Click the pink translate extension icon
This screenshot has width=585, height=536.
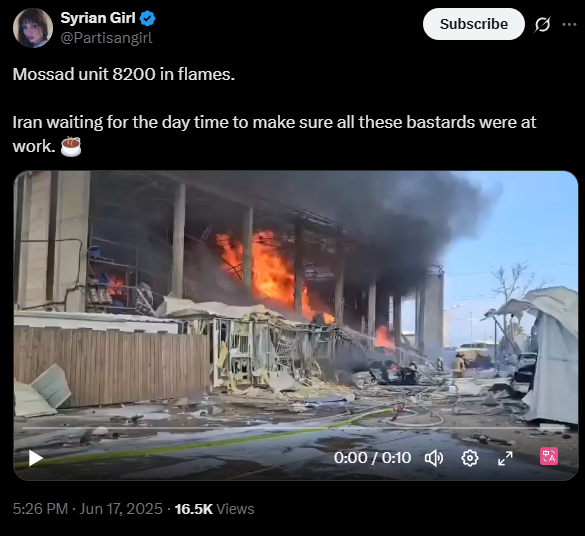[549, 456]
